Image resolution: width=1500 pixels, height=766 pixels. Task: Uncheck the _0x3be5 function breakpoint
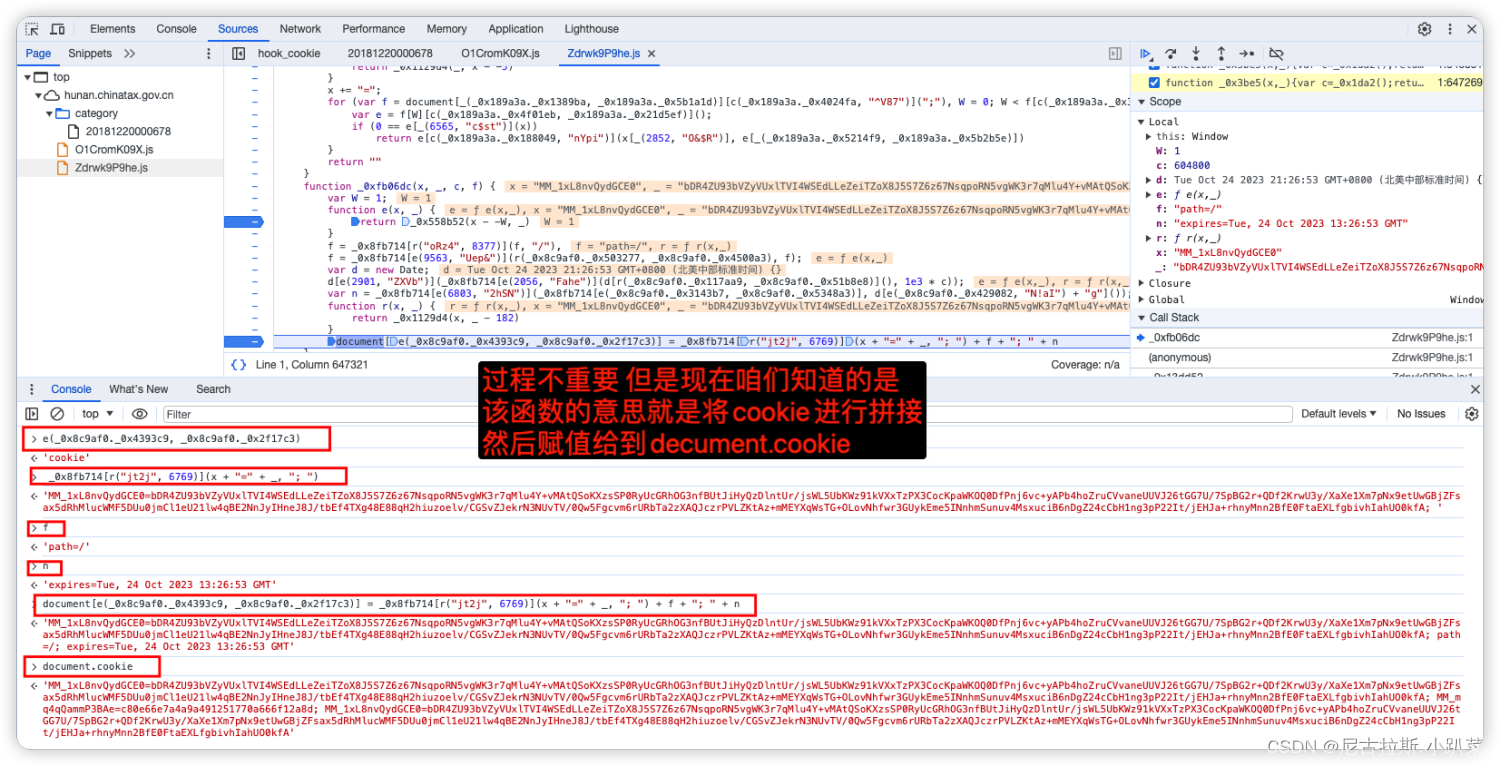pyautogui.click(x=1154, y=82)
